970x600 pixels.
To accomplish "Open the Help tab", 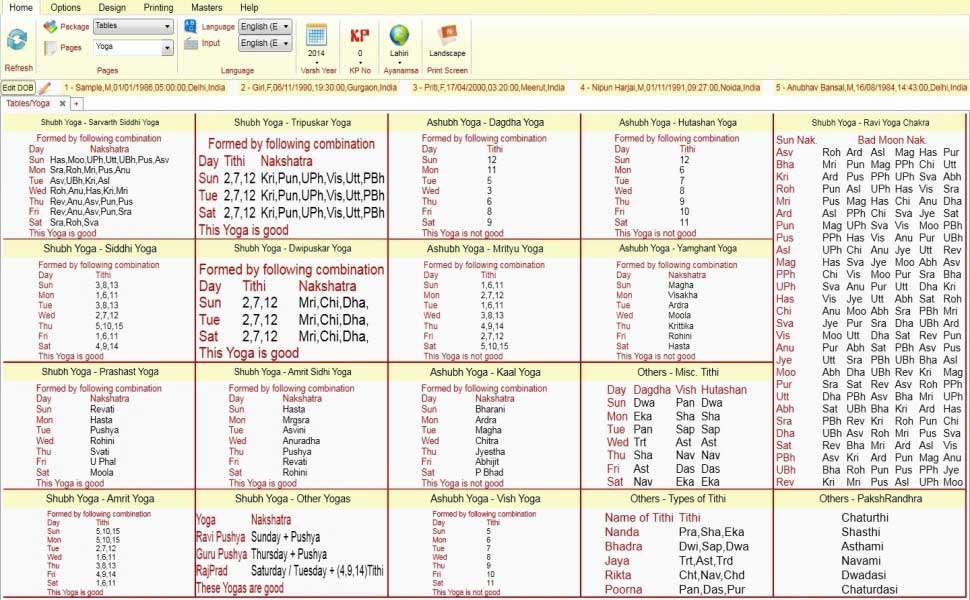I will point(249,7).
